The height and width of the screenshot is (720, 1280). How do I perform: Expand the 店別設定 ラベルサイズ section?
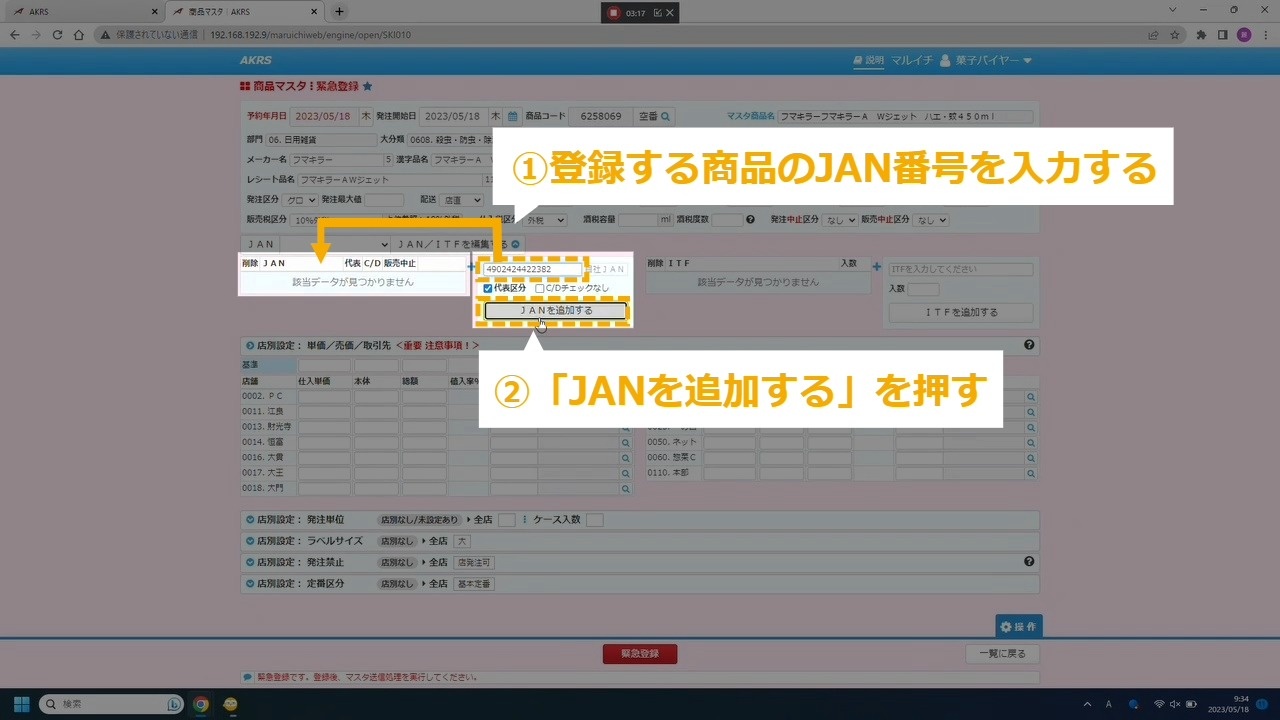tap(250, 541)
